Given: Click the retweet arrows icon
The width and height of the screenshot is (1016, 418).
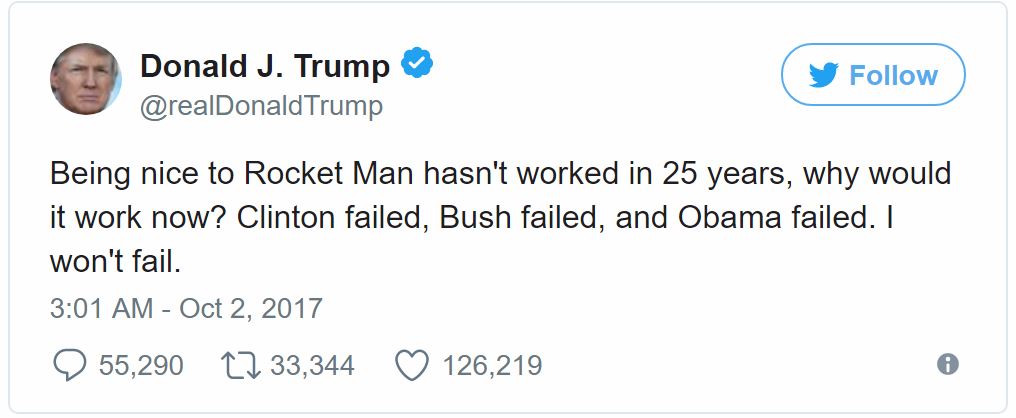Looking at the screenshot, I should pyautogui.click(x=238, y=365).
